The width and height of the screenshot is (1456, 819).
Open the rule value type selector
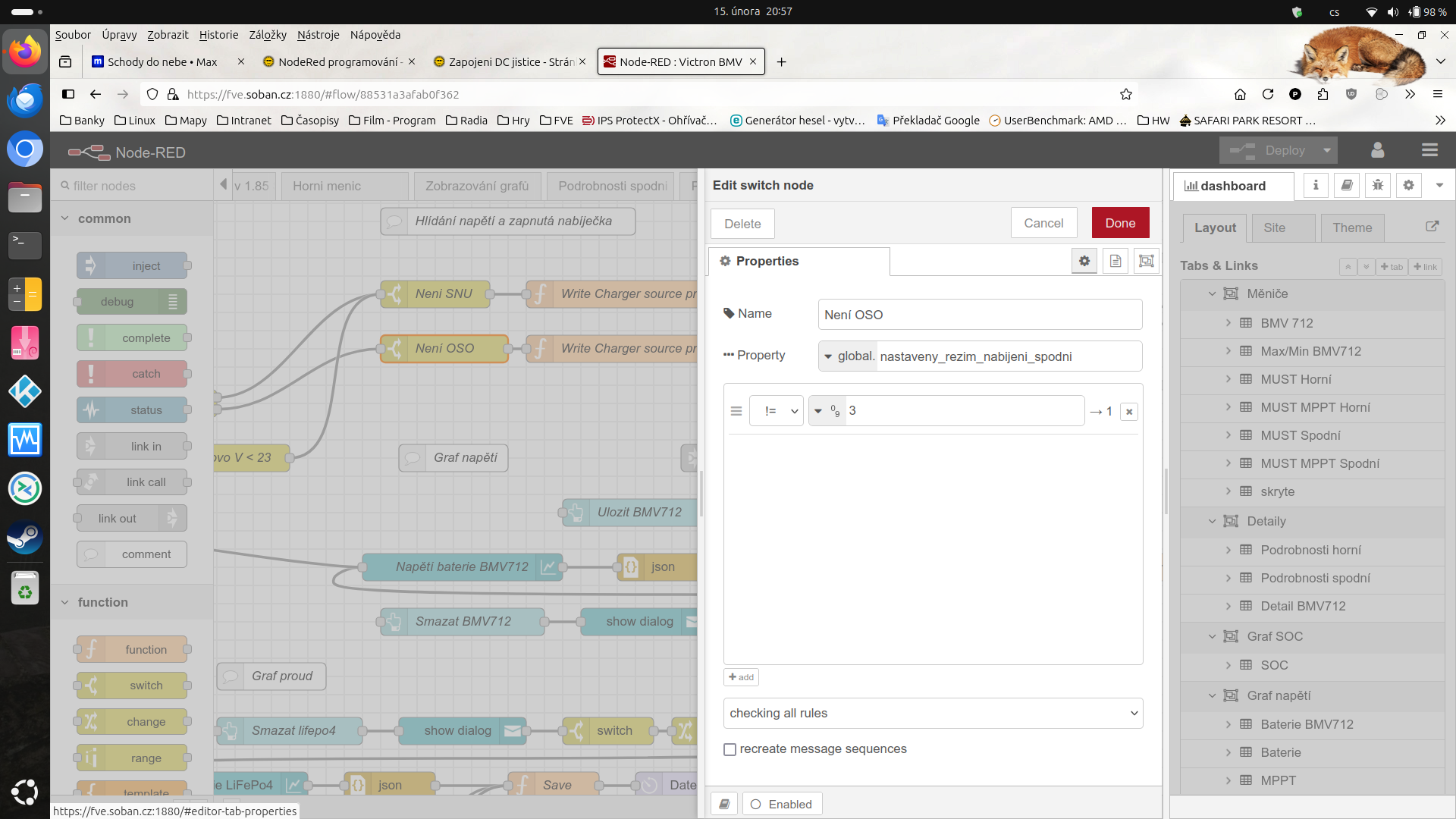(x=827, y=411)
